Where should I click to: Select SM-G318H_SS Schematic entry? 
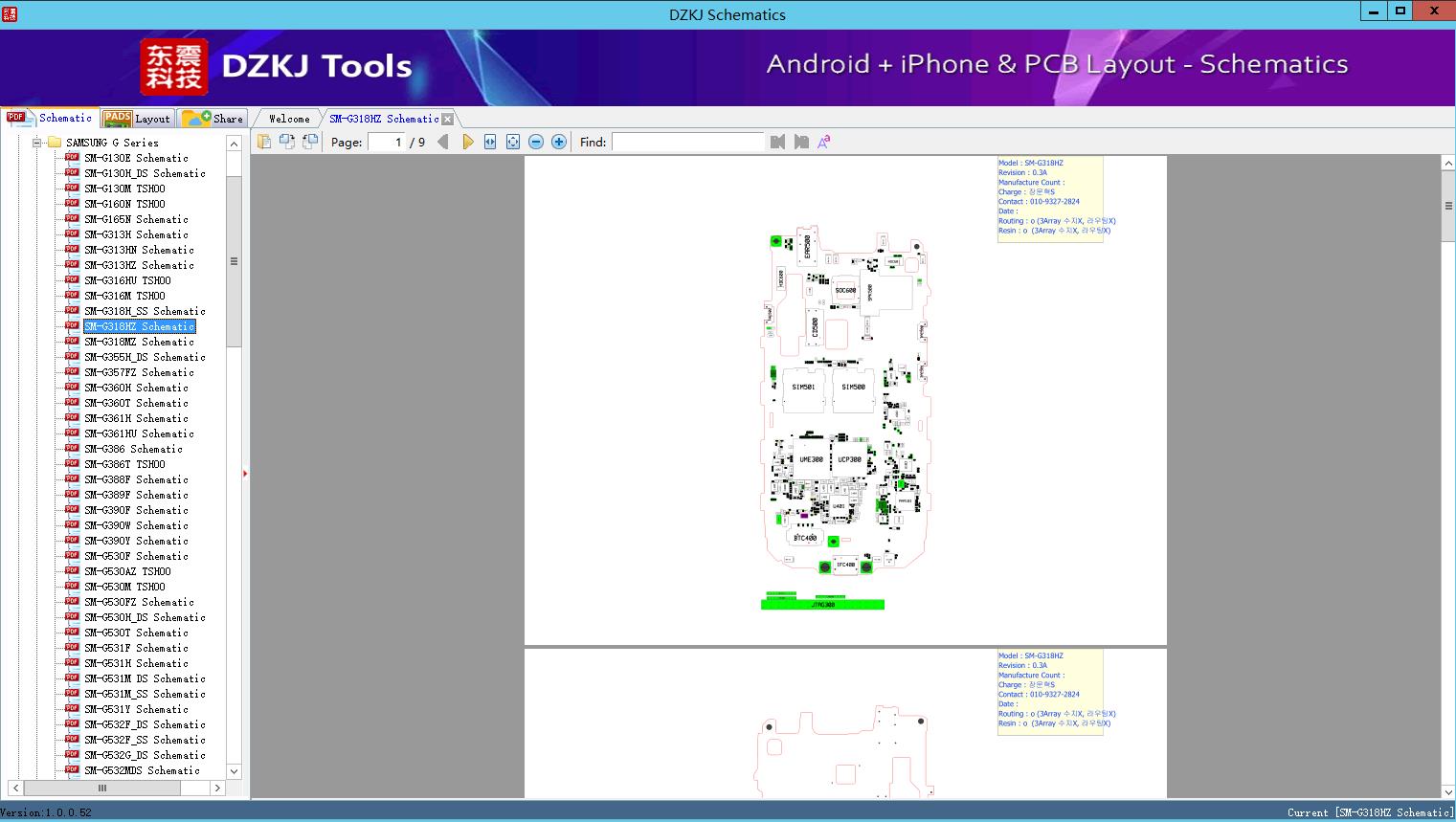pos(145,311)
